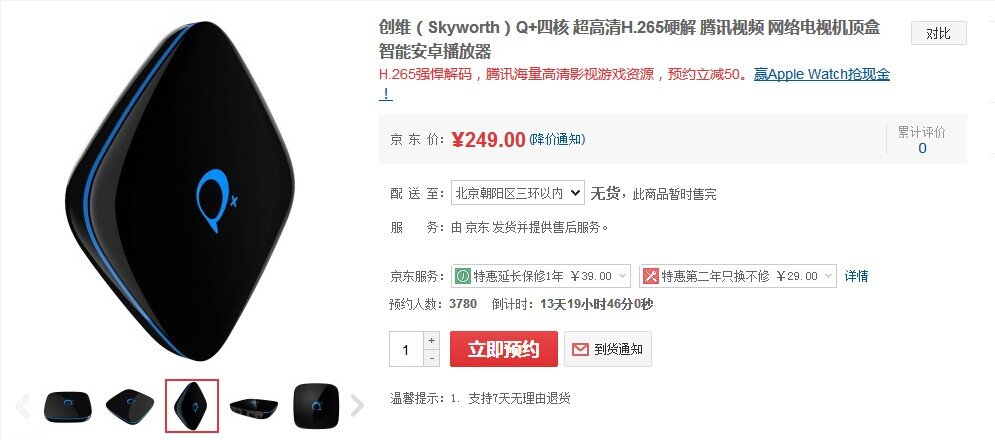Expand the 特惠延长保修1年 service dropdown
The height and width of the screenshot is (440, 995).
[541, 276]
